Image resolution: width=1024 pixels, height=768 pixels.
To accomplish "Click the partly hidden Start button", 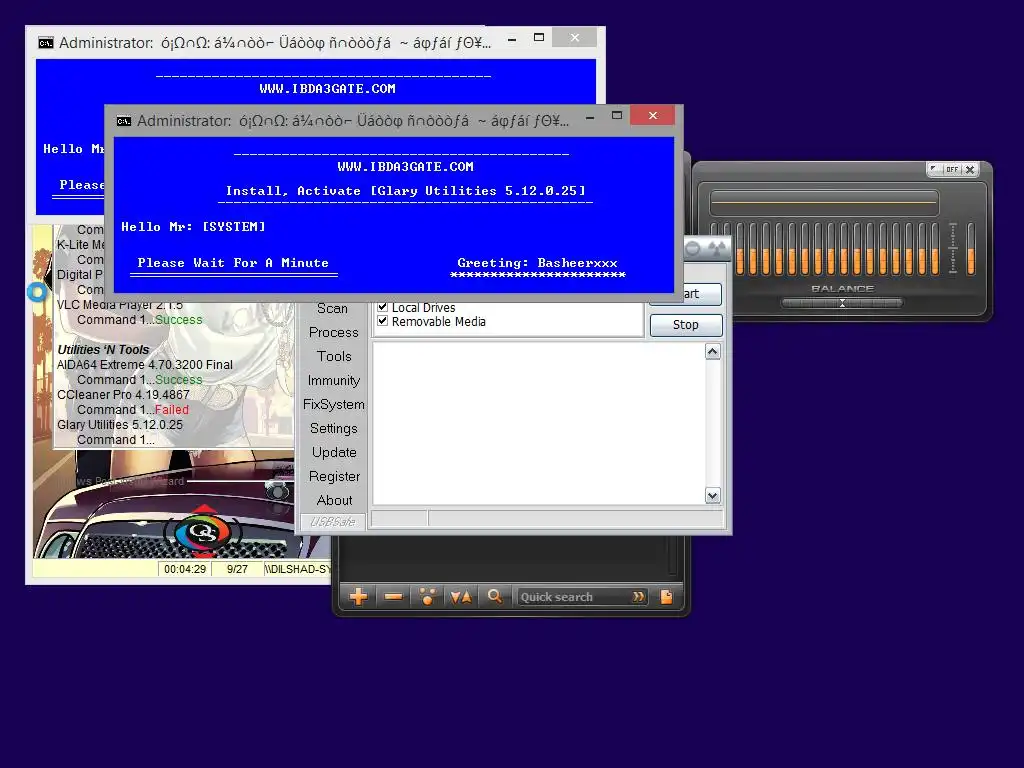I will (x=703, y=294).
